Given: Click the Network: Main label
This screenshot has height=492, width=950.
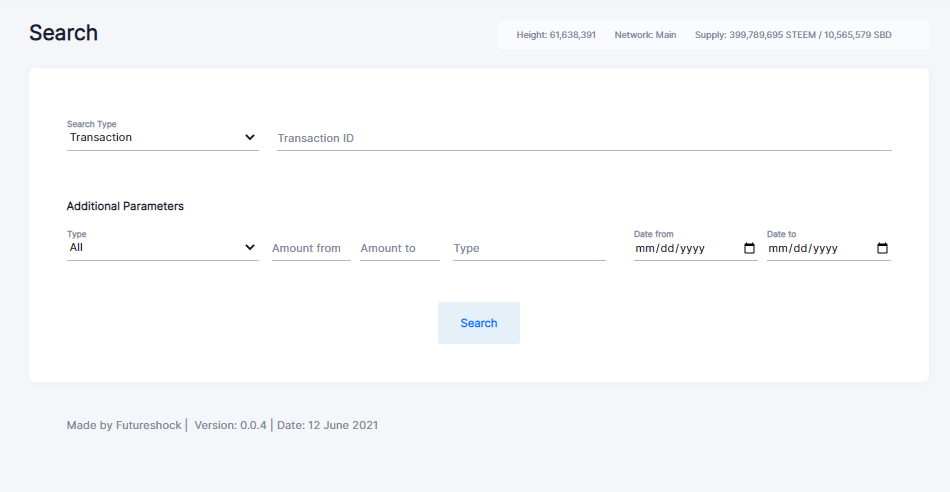Looking at the screenshot, I should pyautogui.click(x=645, y=35).
